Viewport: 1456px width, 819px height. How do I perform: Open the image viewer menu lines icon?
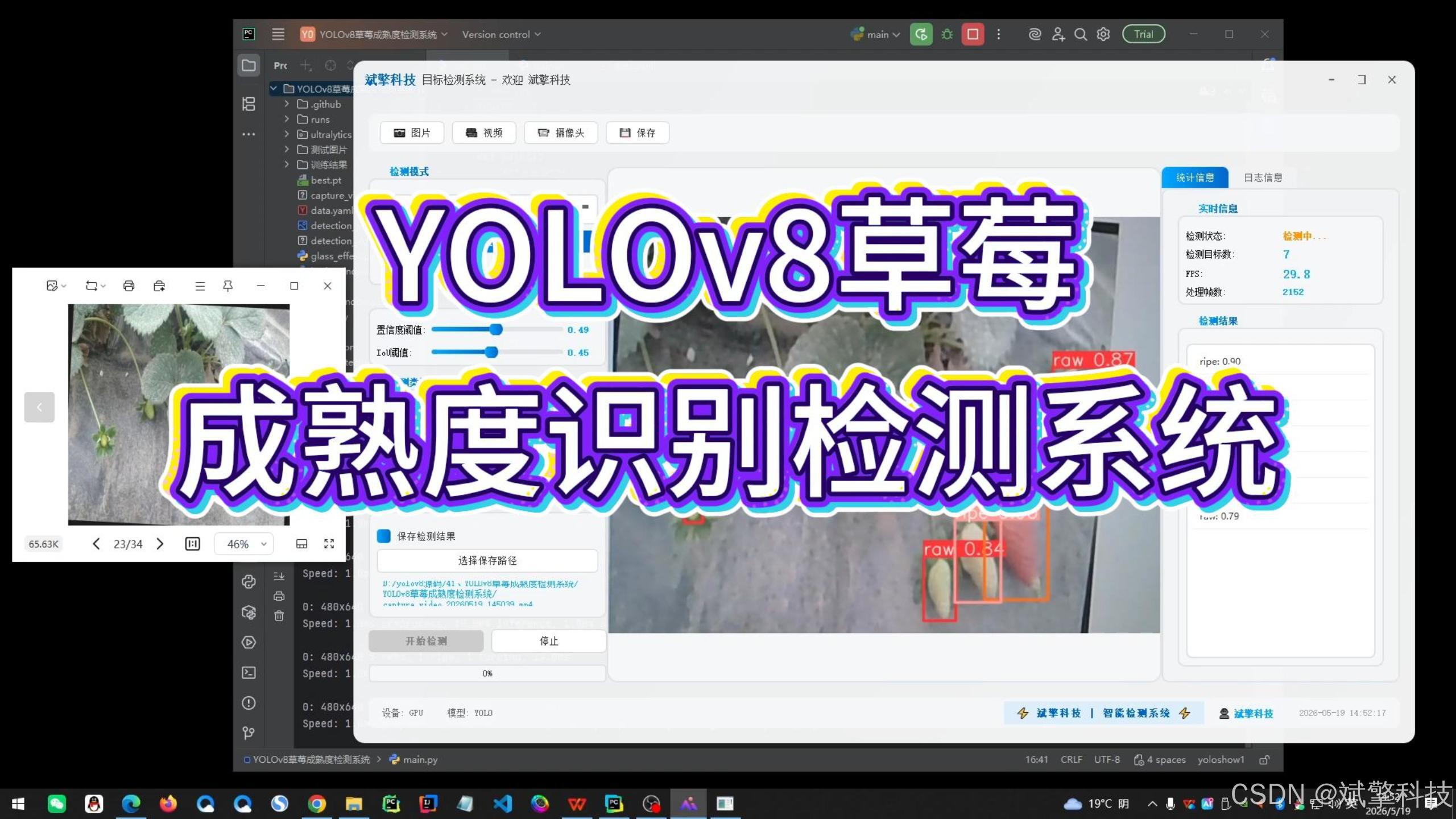tap(200, 286)
